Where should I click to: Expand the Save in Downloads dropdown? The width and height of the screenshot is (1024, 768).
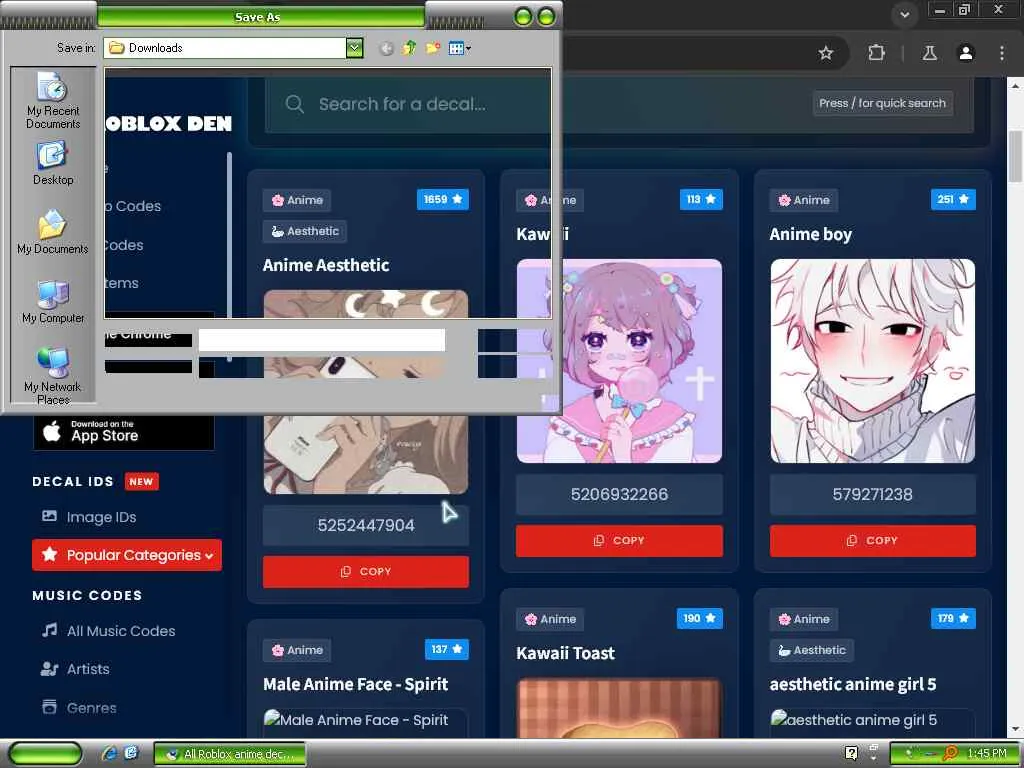pos(354,48)
